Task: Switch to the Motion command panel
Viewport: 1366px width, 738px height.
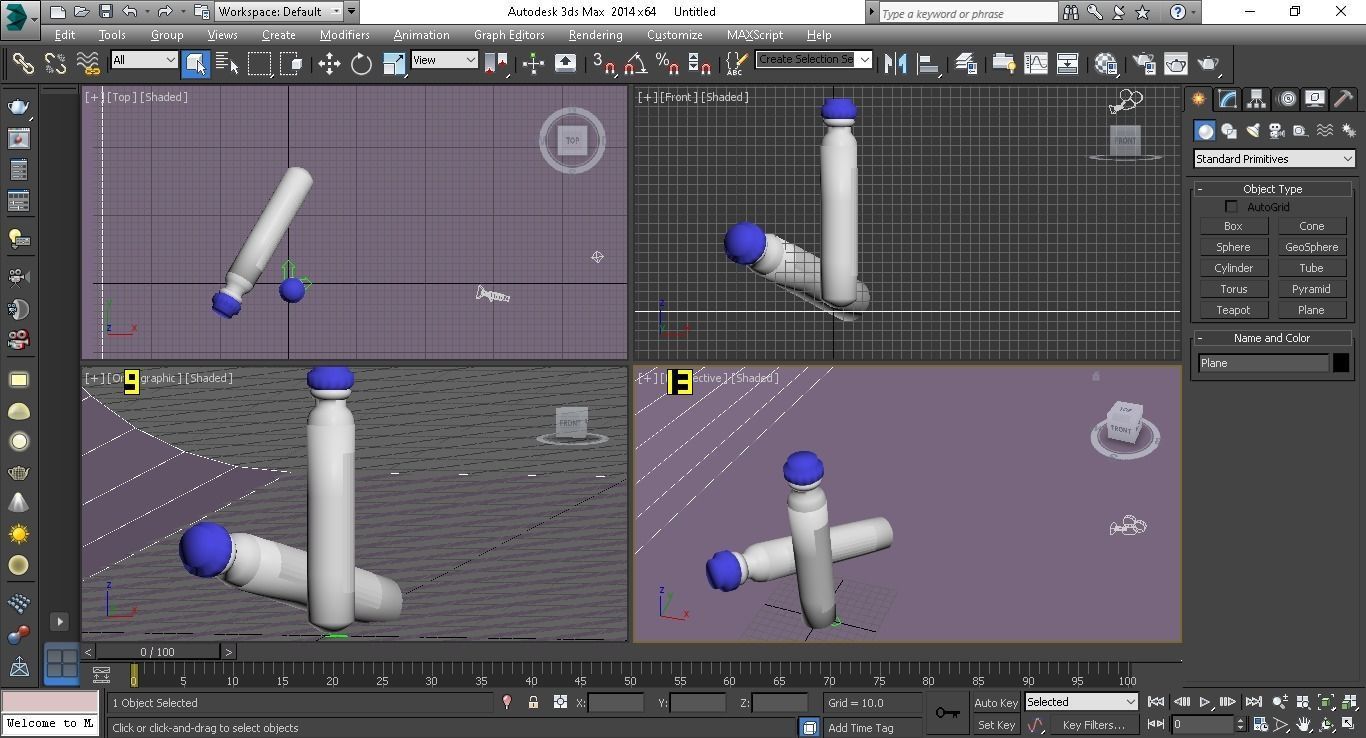Action: 1286,98
